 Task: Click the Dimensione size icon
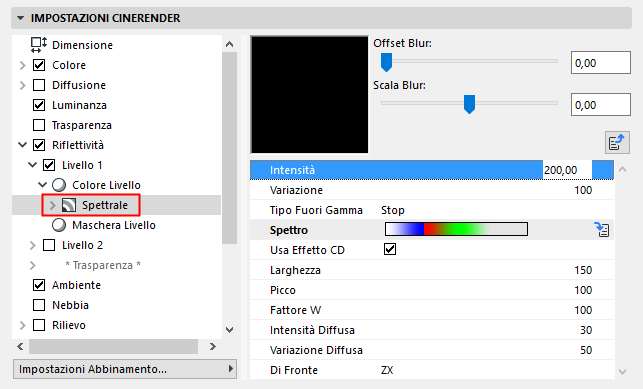click(x=39, y=45)
